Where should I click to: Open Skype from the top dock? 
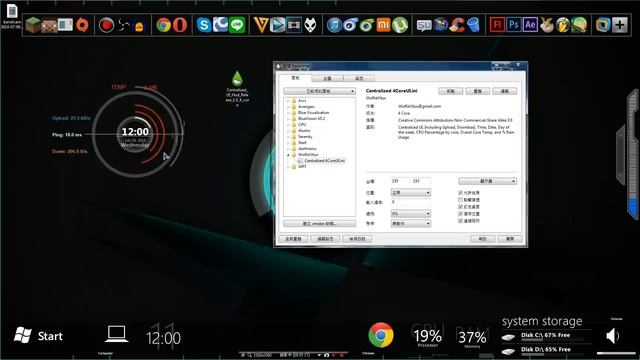(x=204, y=25)
